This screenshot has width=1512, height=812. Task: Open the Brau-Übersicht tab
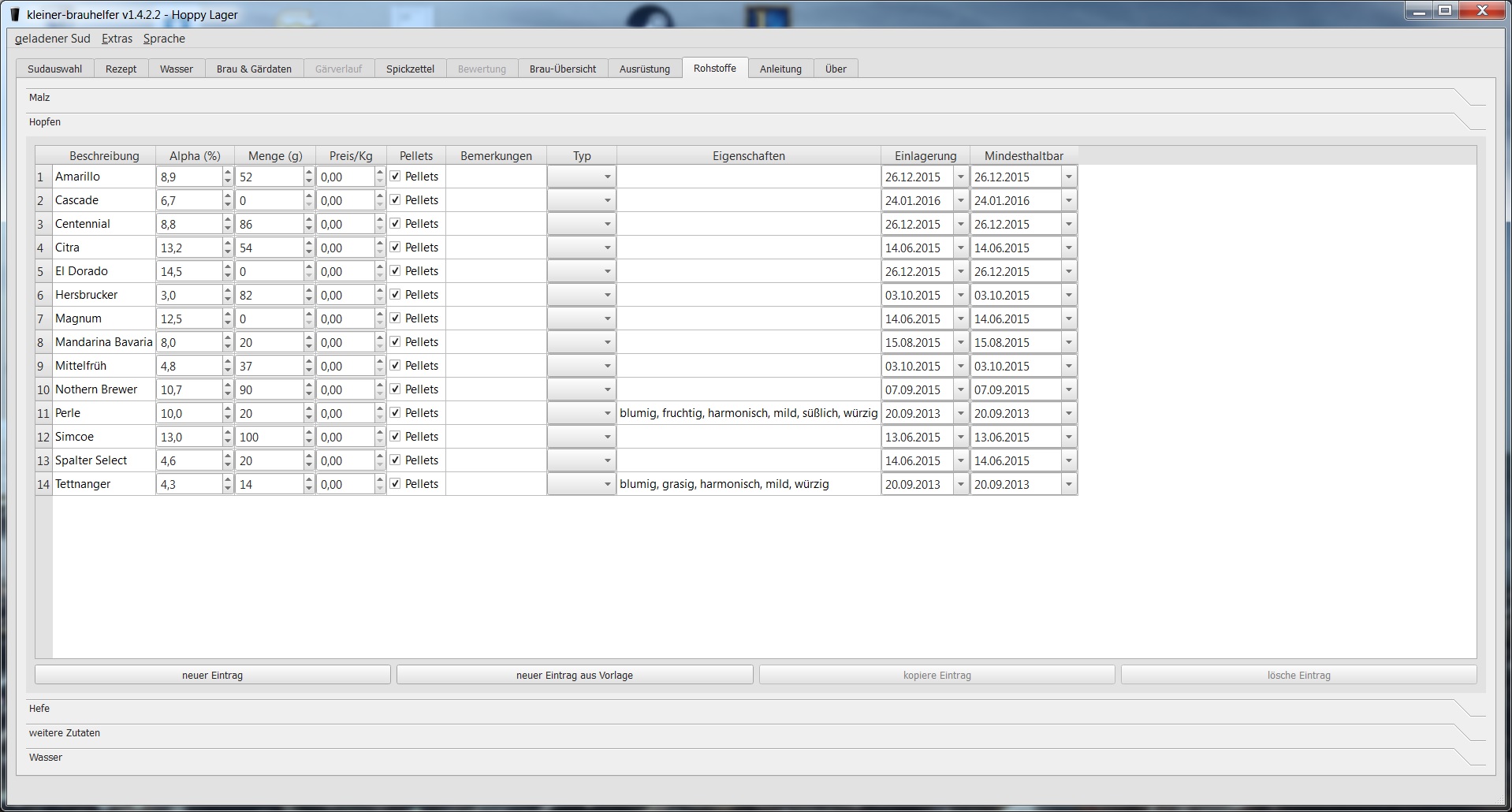(x=562, y=69)
